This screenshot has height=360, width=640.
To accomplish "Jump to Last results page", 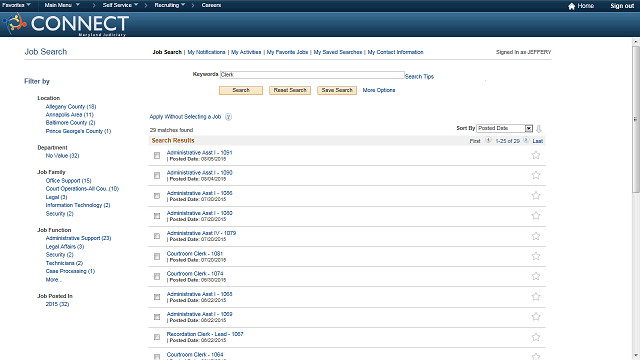I will tap(538, 141).
